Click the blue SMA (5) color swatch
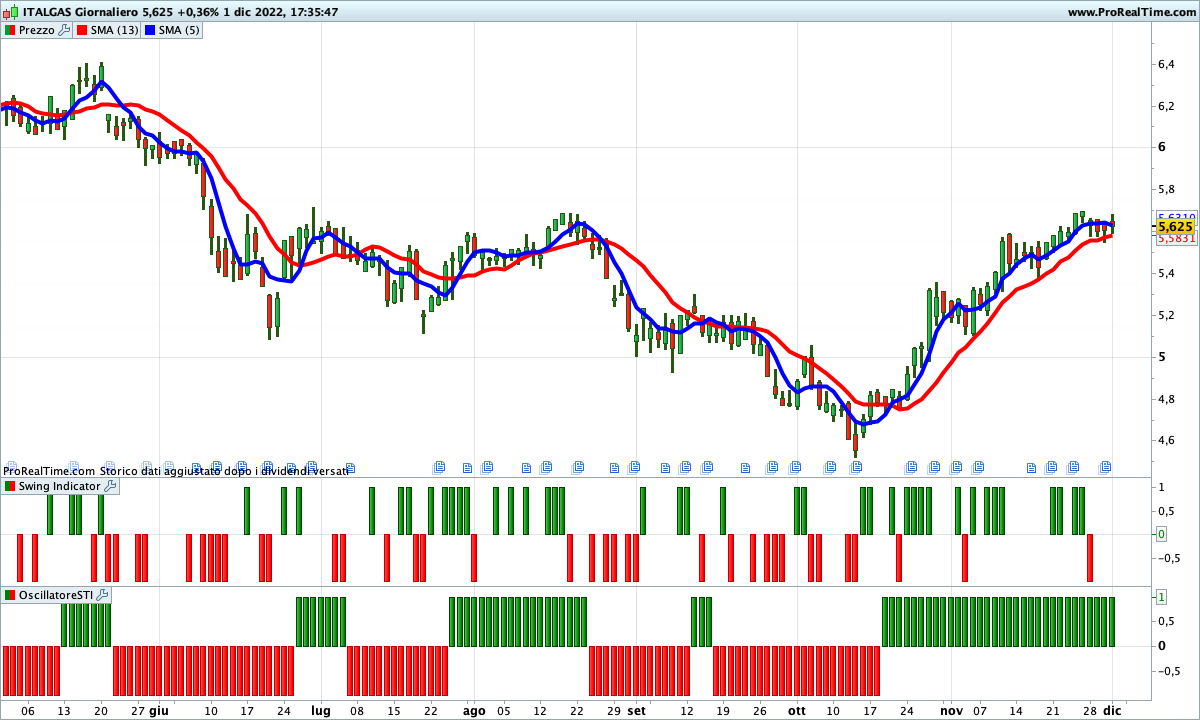 [x=151, y=30]
